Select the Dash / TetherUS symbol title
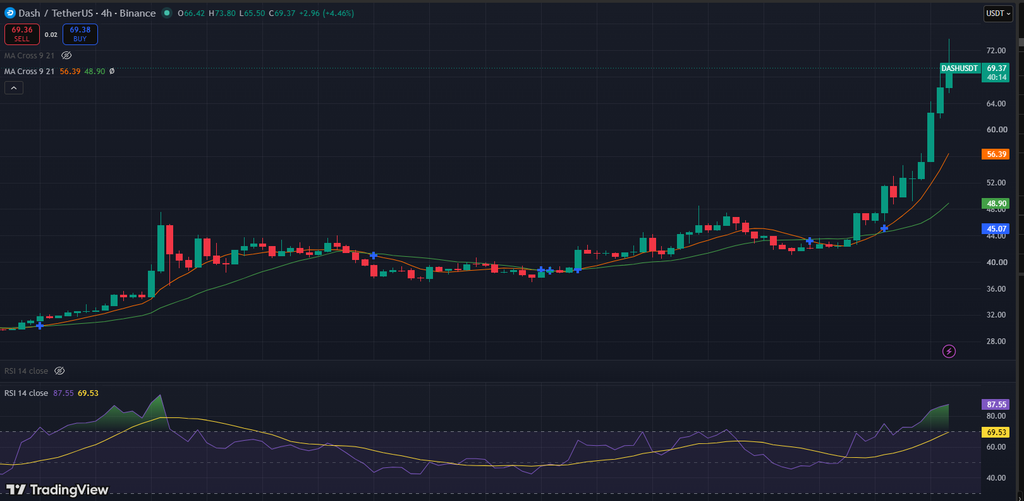This screenshot has width=1024, height=501. [54, 13]
